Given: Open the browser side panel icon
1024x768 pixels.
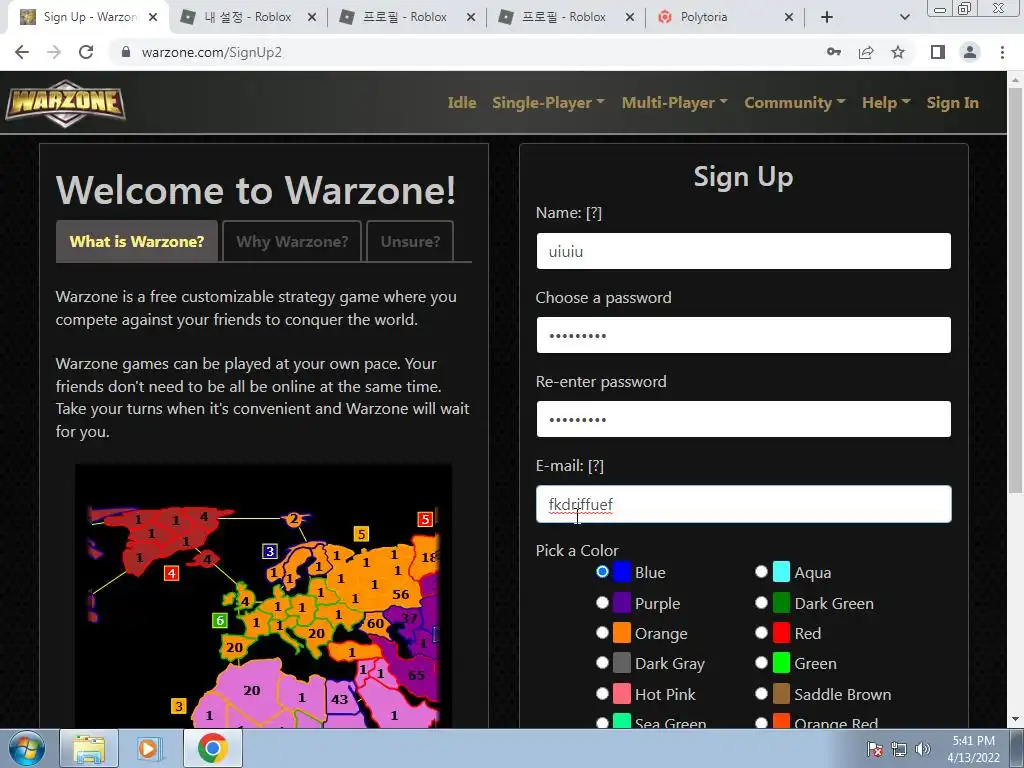Looking at the screenshot, I should pos(938,52).
